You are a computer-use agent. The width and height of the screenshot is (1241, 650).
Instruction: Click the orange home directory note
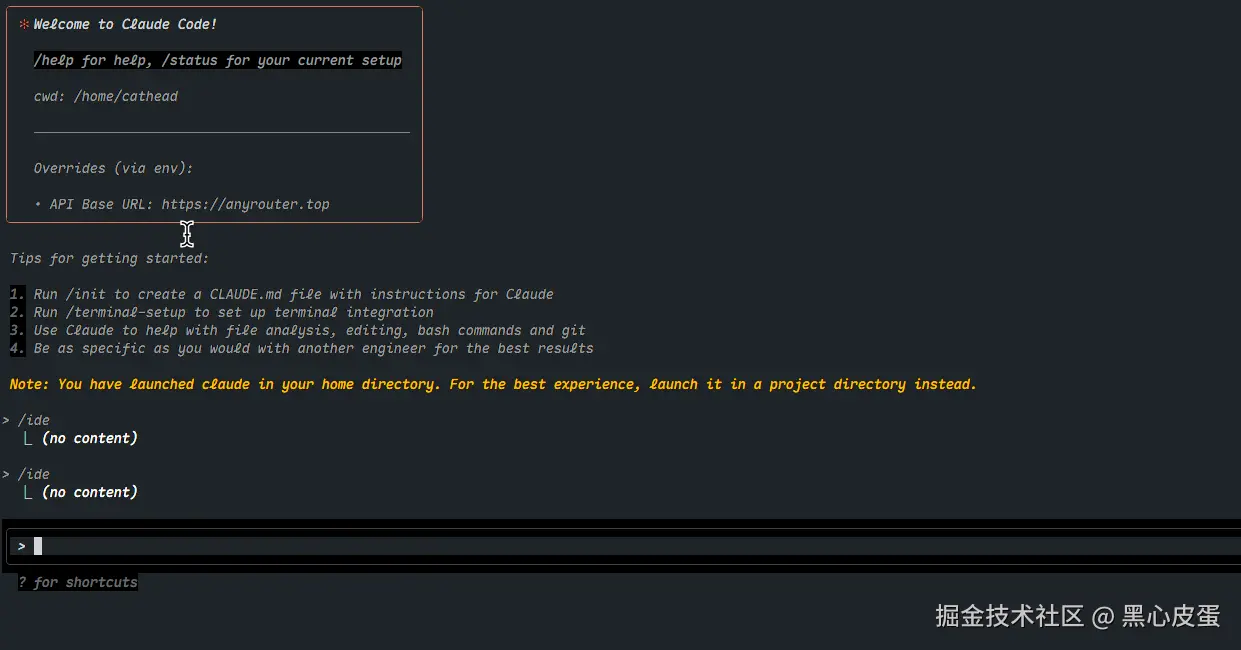[x=493, y=384]
